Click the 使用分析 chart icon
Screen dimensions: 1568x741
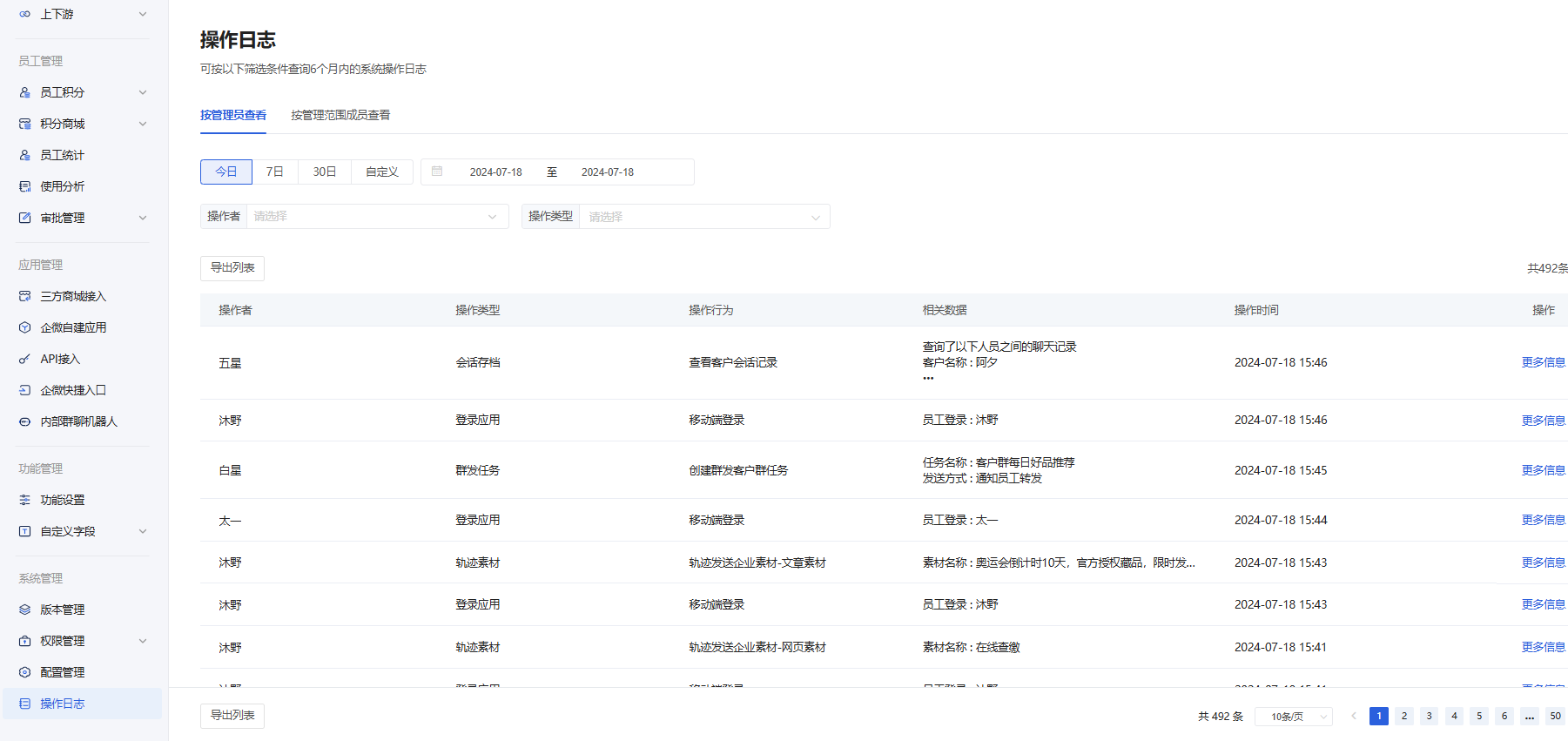24,186
